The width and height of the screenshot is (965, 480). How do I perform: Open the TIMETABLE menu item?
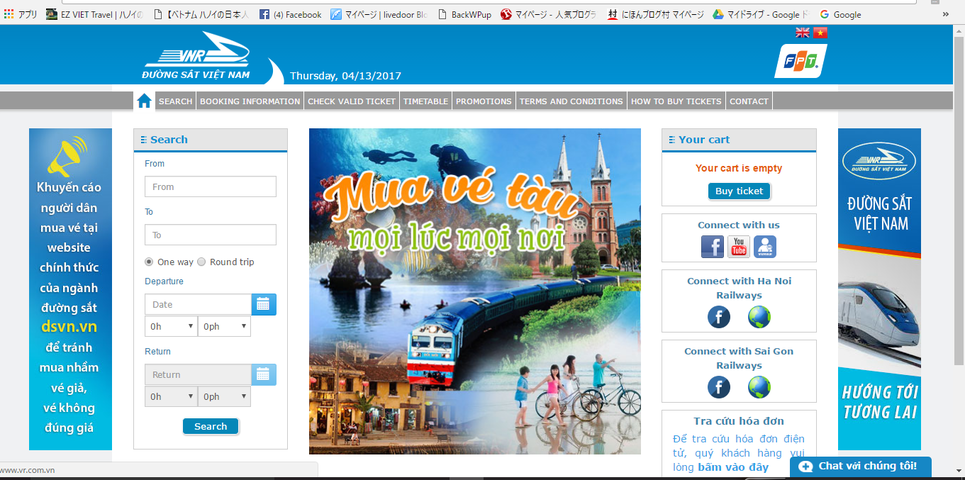[x=426, y=101]
